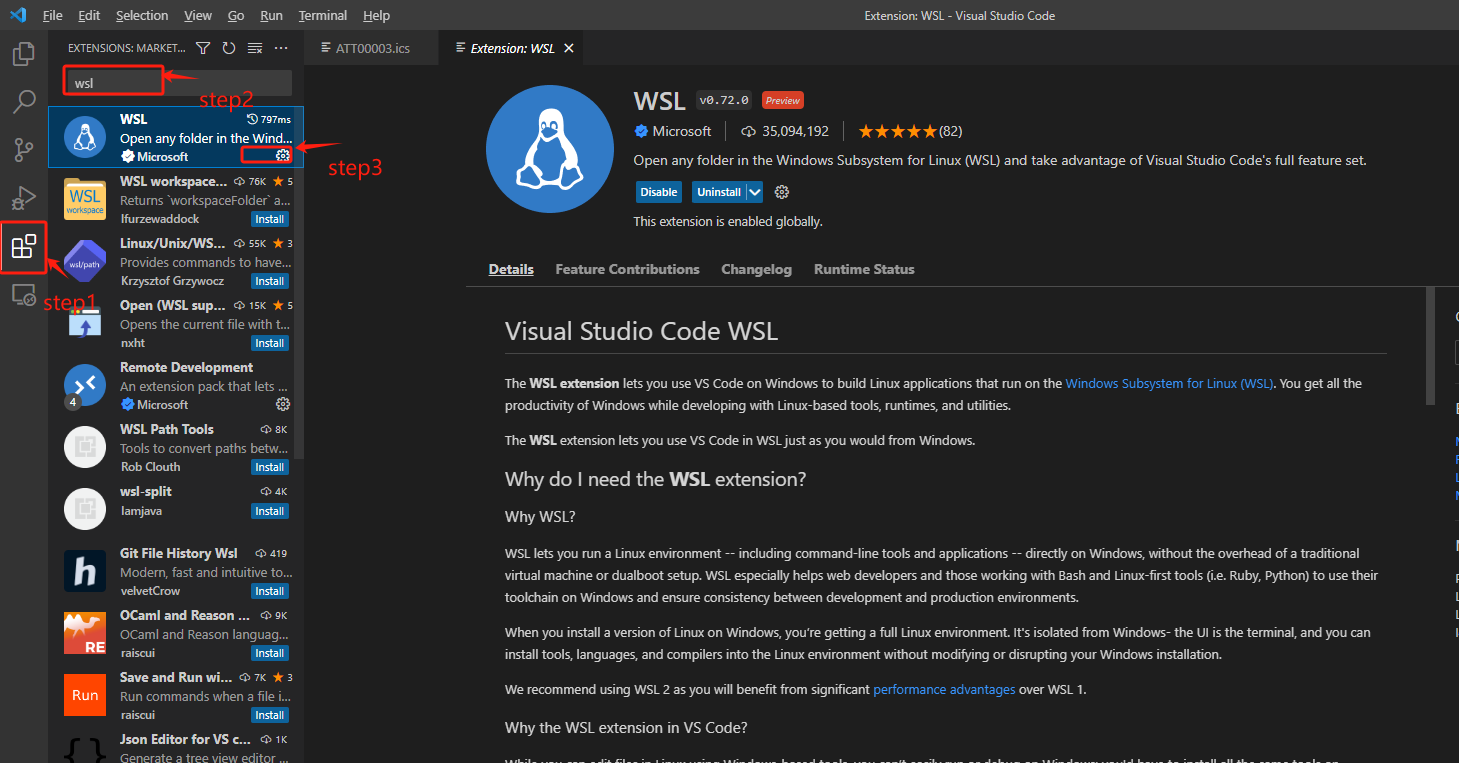
Task: Open the More Actions menu in Extensions panel
Action: [x=279, y=47]
